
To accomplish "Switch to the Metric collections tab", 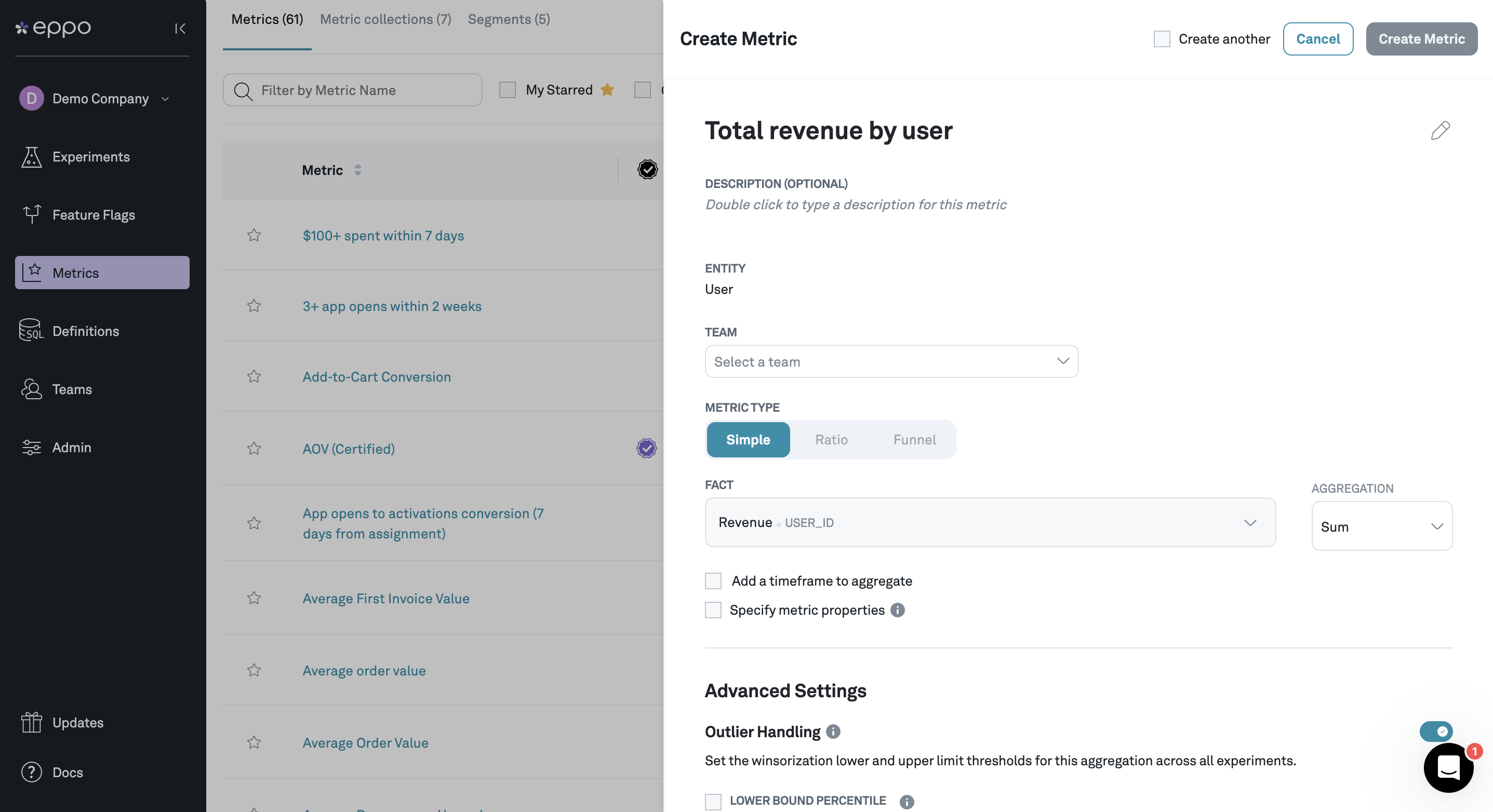I will pyautogui.click(x=385, y=19).
